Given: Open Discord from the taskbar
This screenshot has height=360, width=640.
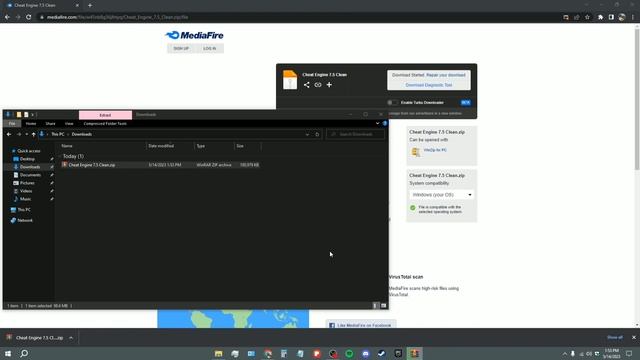Looking at the screenshot, I should point(366,353).
